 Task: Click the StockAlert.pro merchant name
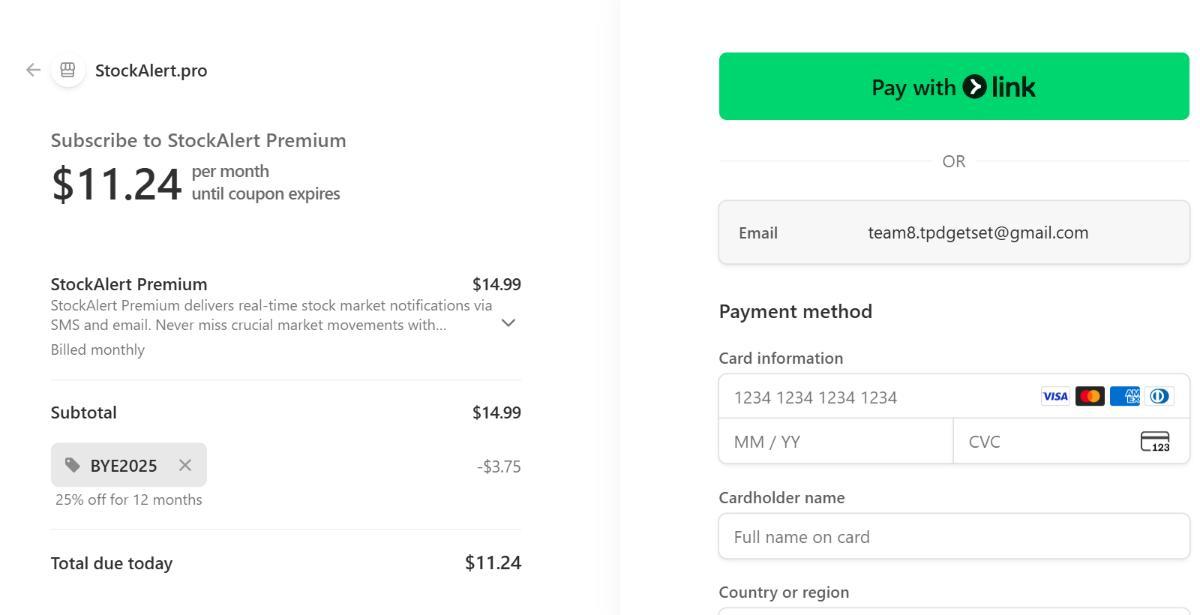(151, 70)
